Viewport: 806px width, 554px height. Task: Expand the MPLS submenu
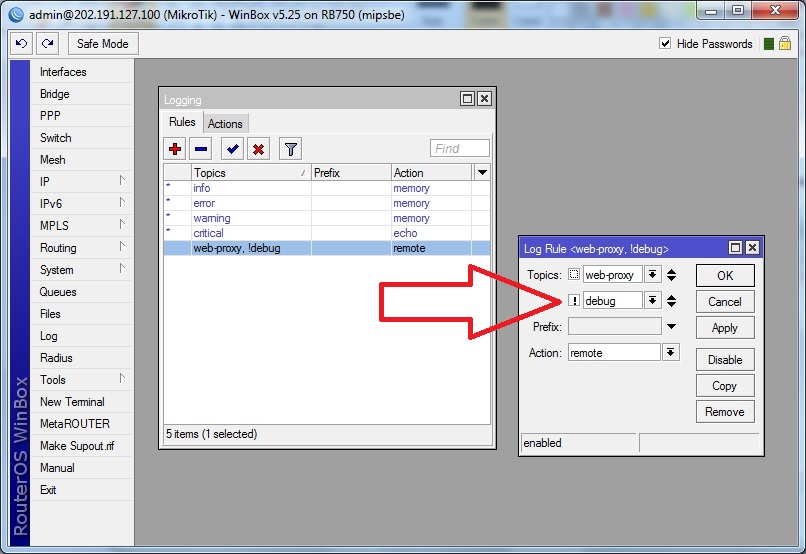122,225
